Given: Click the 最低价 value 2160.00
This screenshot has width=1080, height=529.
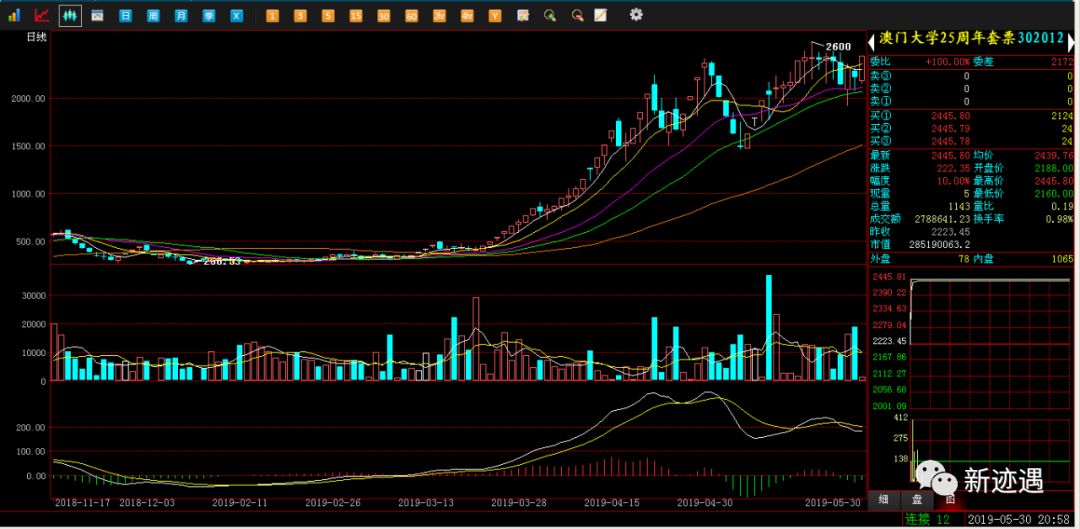Looking at the screenshot, I should tap(1053, 194).
